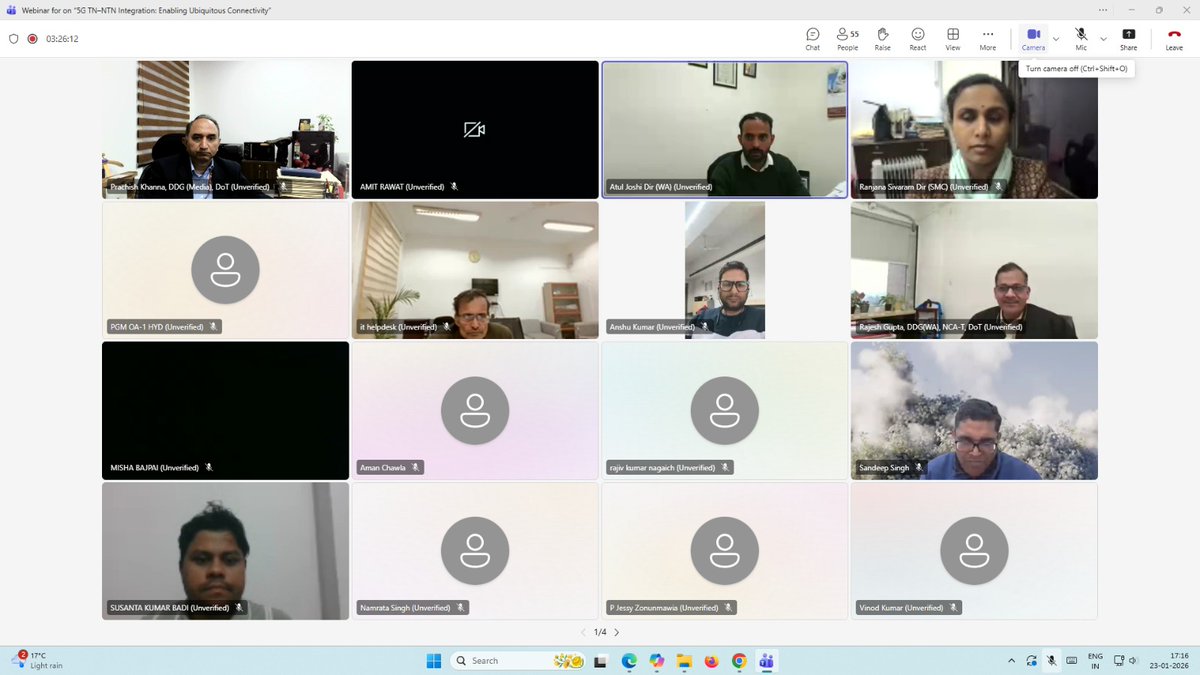Select Atul Joshi's video tile
This screenshot has width=1200, height=675.
point(724,130)
